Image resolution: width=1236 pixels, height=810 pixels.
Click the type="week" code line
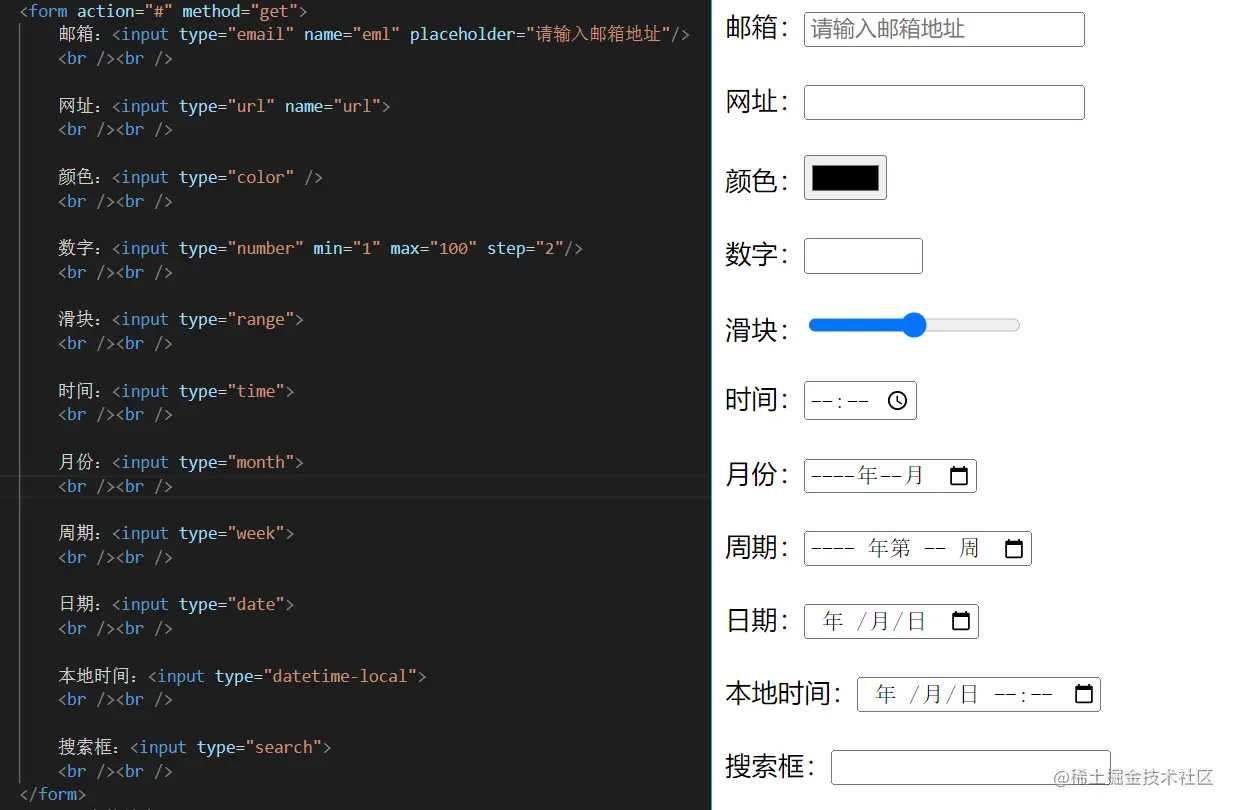click(x=176, y=533)
